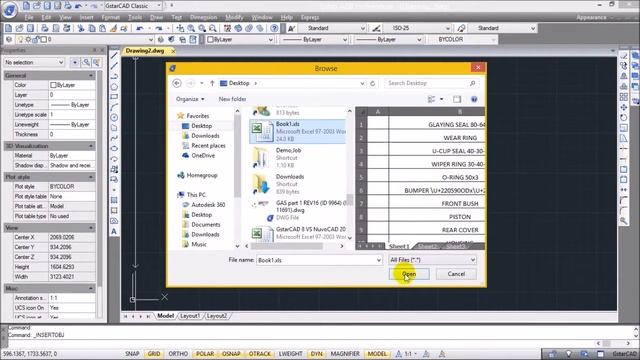
Task: Toggle GRID in the status bar
Action: point(154,354)
